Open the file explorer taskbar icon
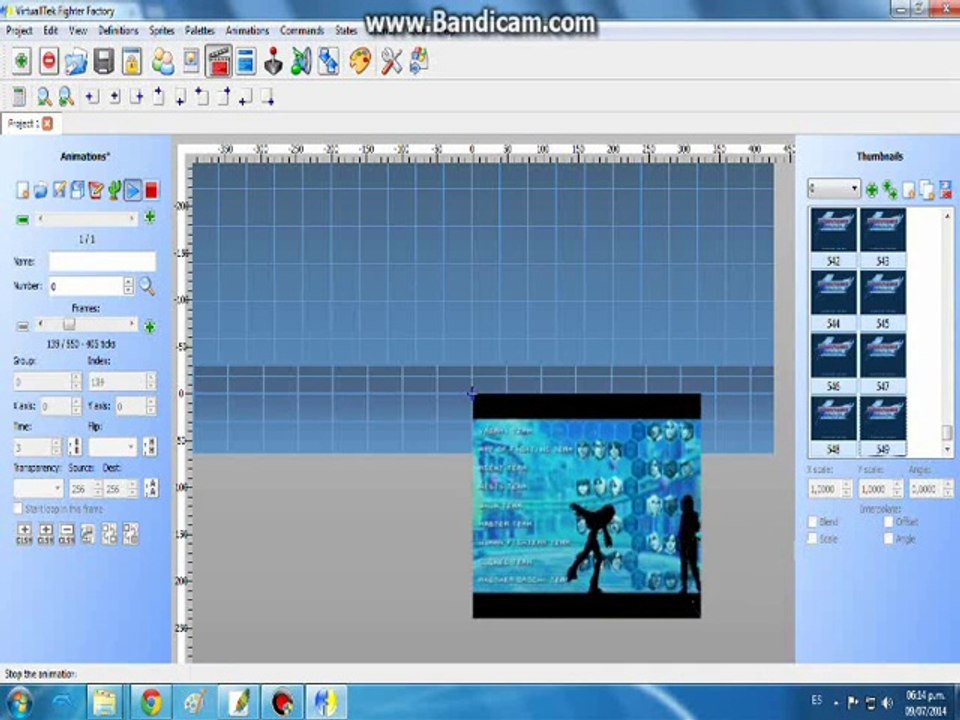 tap(105, 702)
